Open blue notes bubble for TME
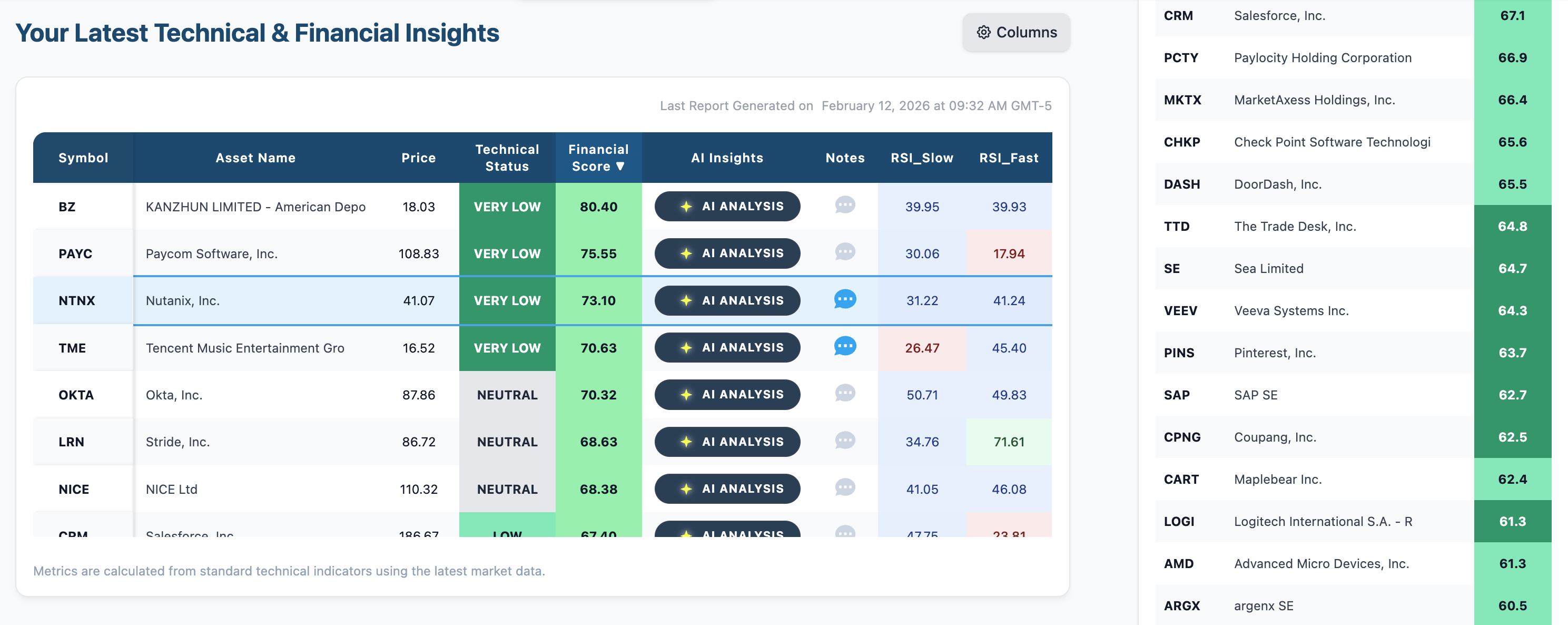The image size is (1568, 625). (x=844, y=347)
